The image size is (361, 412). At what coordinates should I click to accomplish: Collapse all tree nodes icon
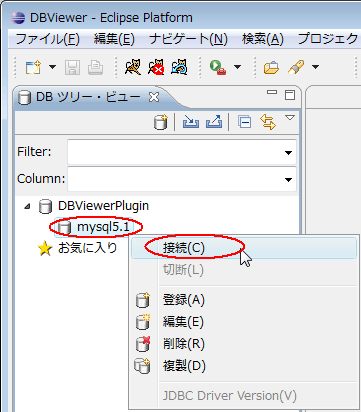pyautogui.click(x=244, y=122)
